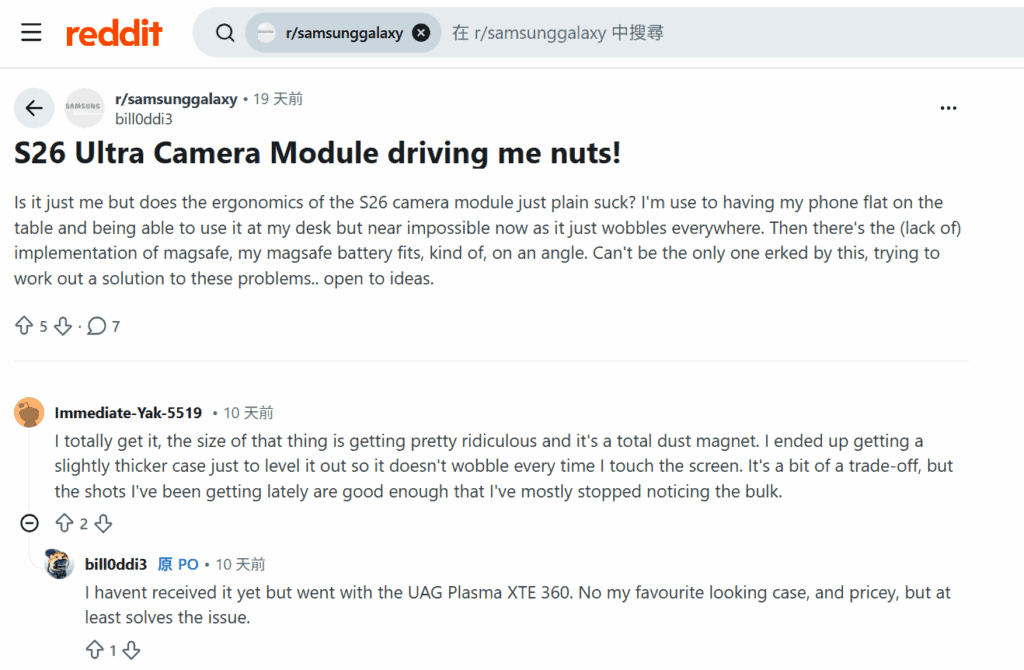View the Immediate-Yak-5519 profile avatar

tap(29, 412)
